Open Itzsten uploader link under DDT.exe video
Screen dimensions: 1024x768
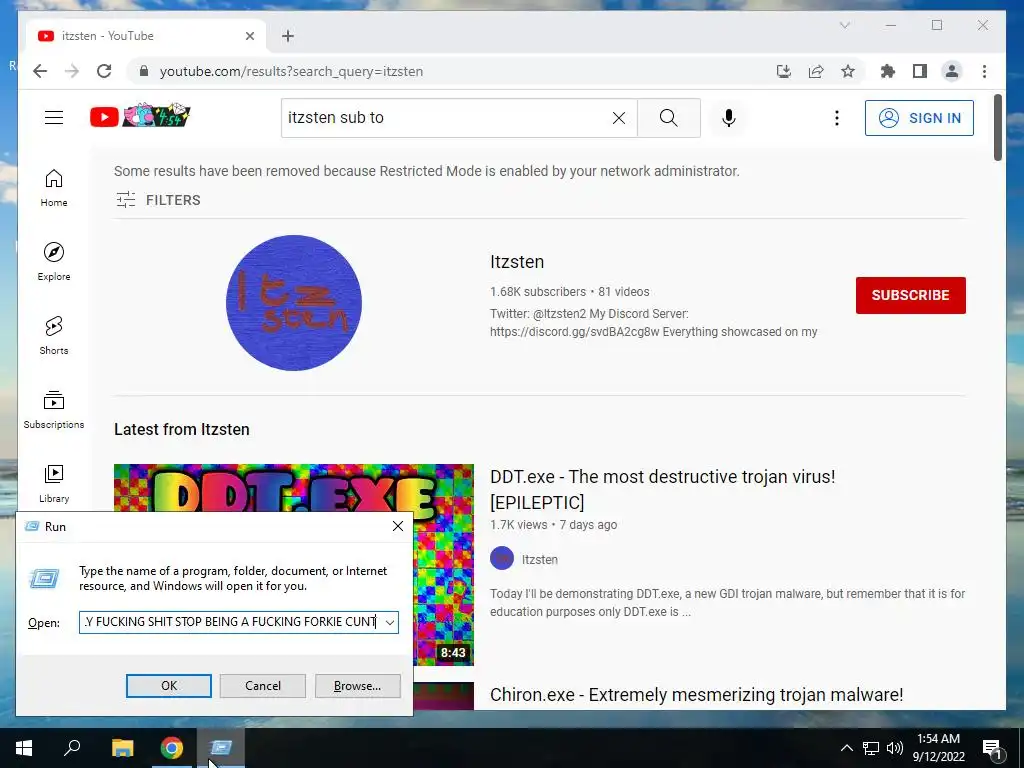[539, 560]
